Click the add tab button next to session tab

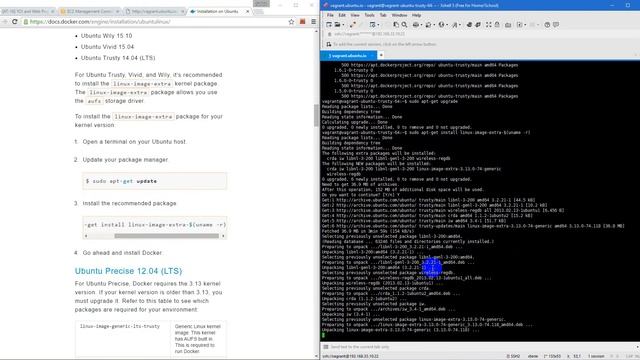[381, 55]
